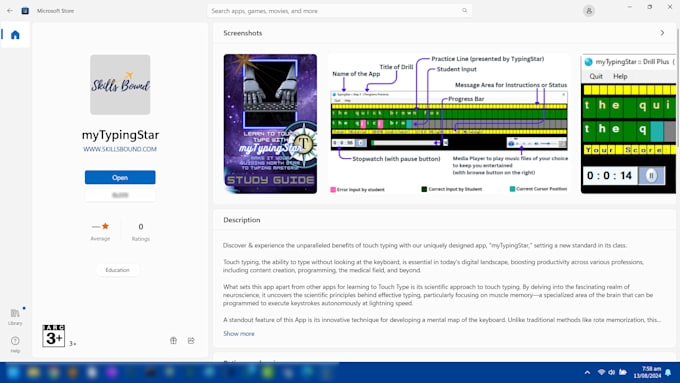Screen dimensions: 680x383
Task: Click the myTypingStar app title
Action: click(x=121, y=135)
